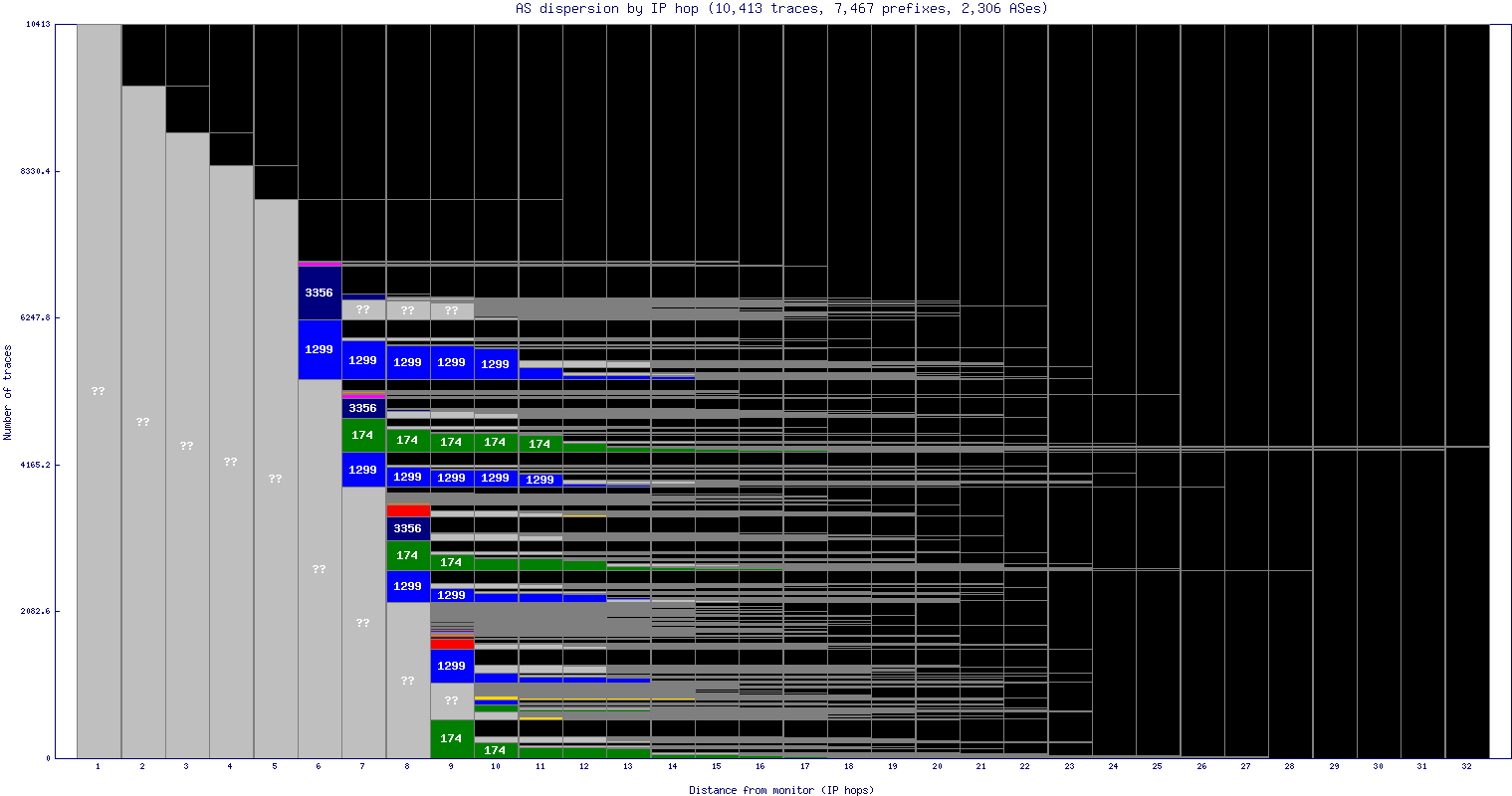Click x-axis hop number 24
The height and width of the screenshot is (796, 1512).
click(1113, 767)
